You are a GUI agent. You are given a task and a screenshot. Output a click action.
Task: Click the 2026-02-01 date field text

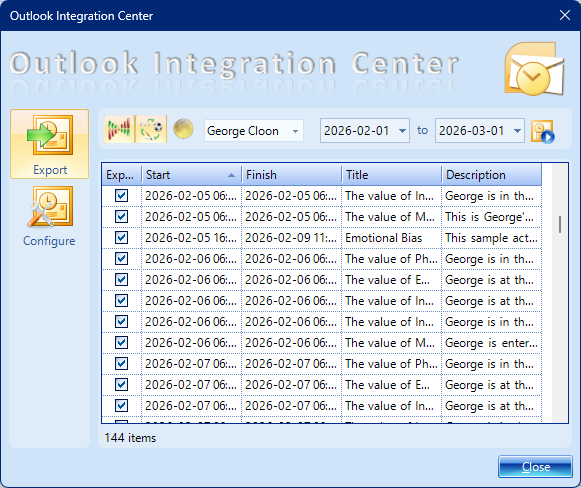coord(356,130)
